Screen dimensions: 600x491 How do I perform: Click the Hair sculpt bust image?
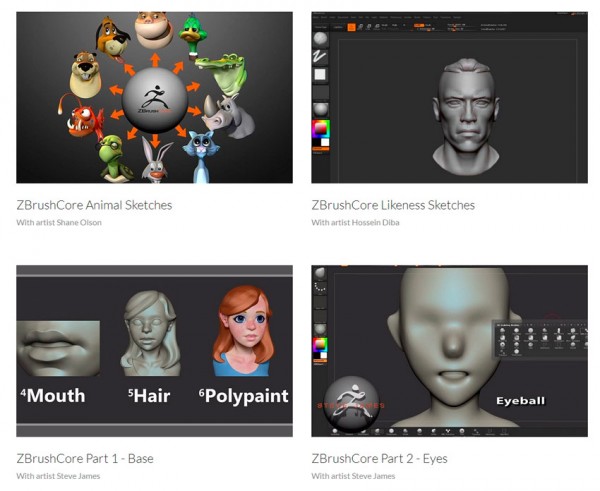tap(150, 331)
